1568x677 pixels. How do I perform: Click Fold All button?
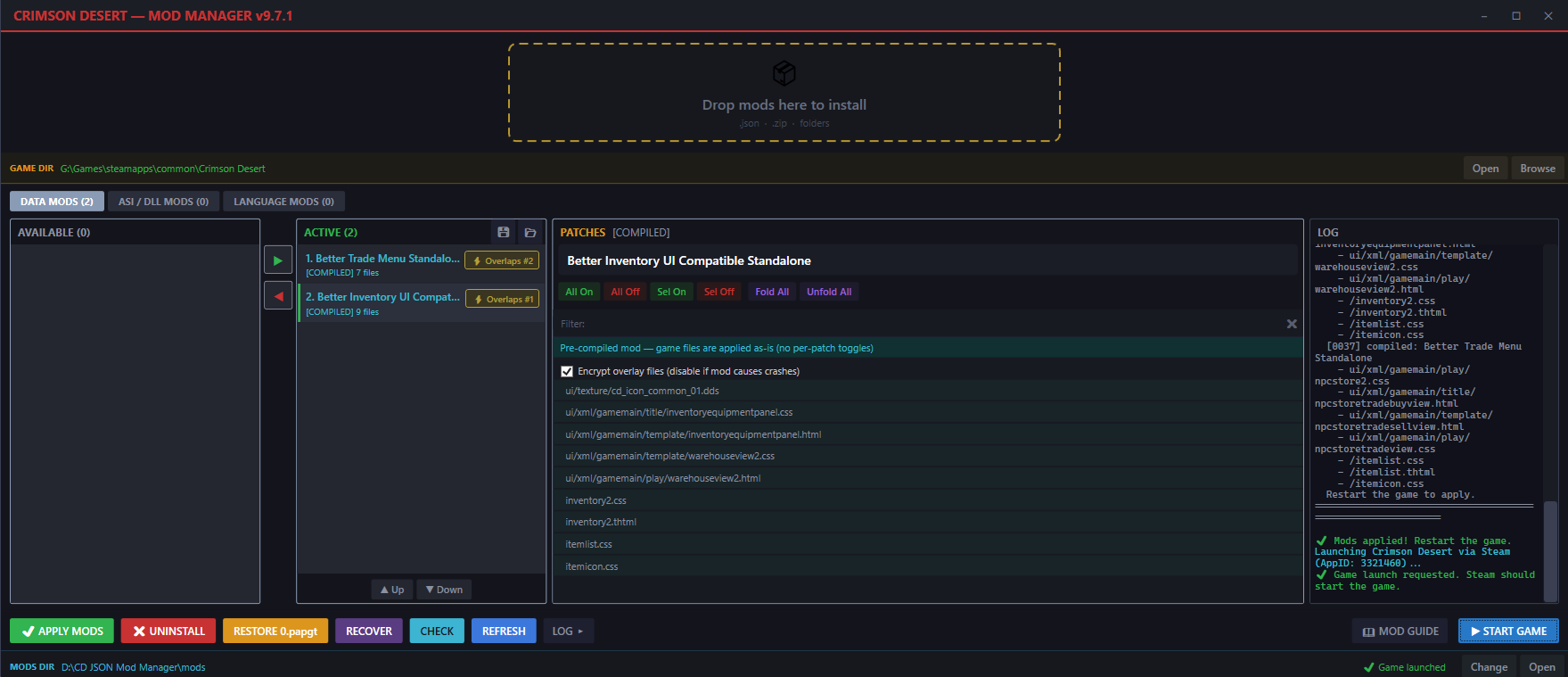tap(772, 292)
